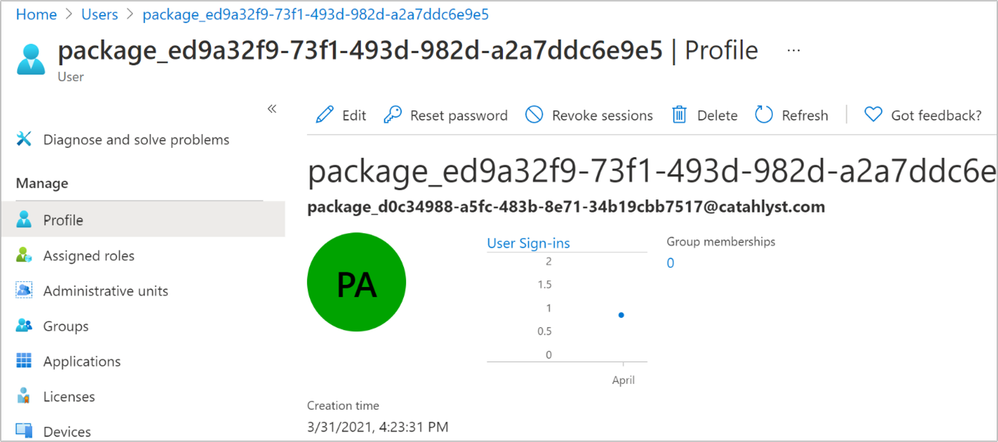Click the Assigned roles icon
Screen dimensions: 998x442
click(x=25, y=256)
